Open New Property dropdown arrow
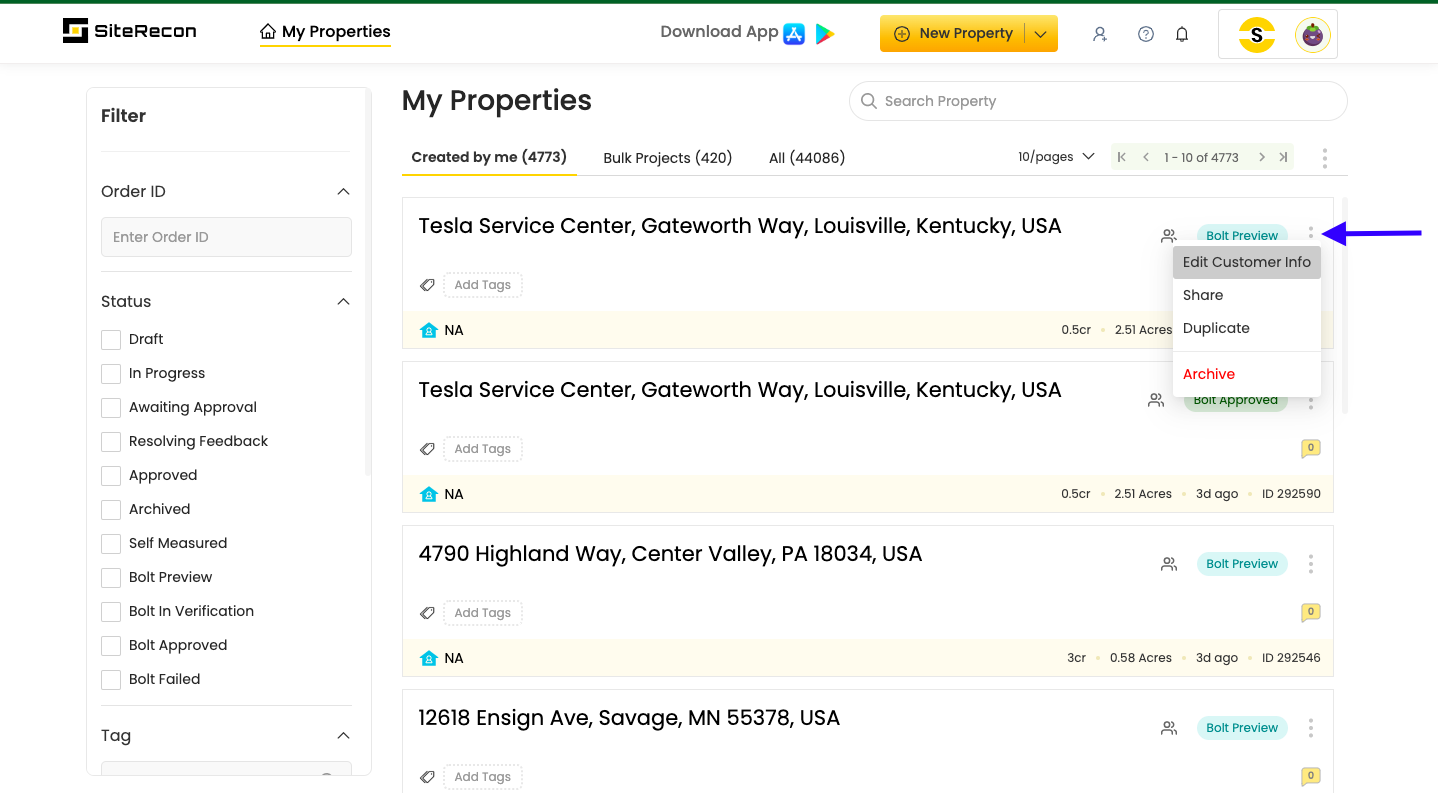 1041,34
